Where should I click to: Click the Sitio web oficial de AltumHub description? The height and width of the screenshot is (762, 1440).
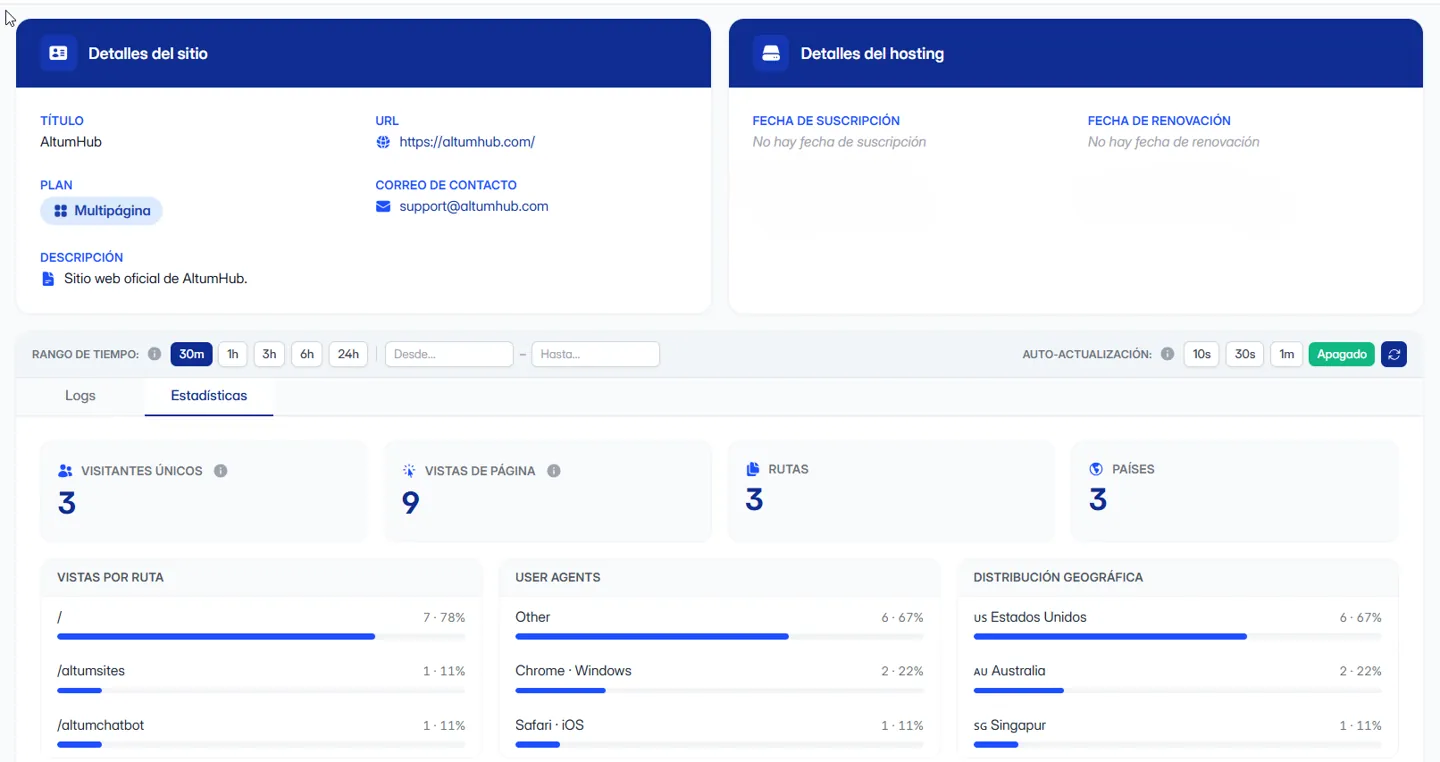point(156,279)
